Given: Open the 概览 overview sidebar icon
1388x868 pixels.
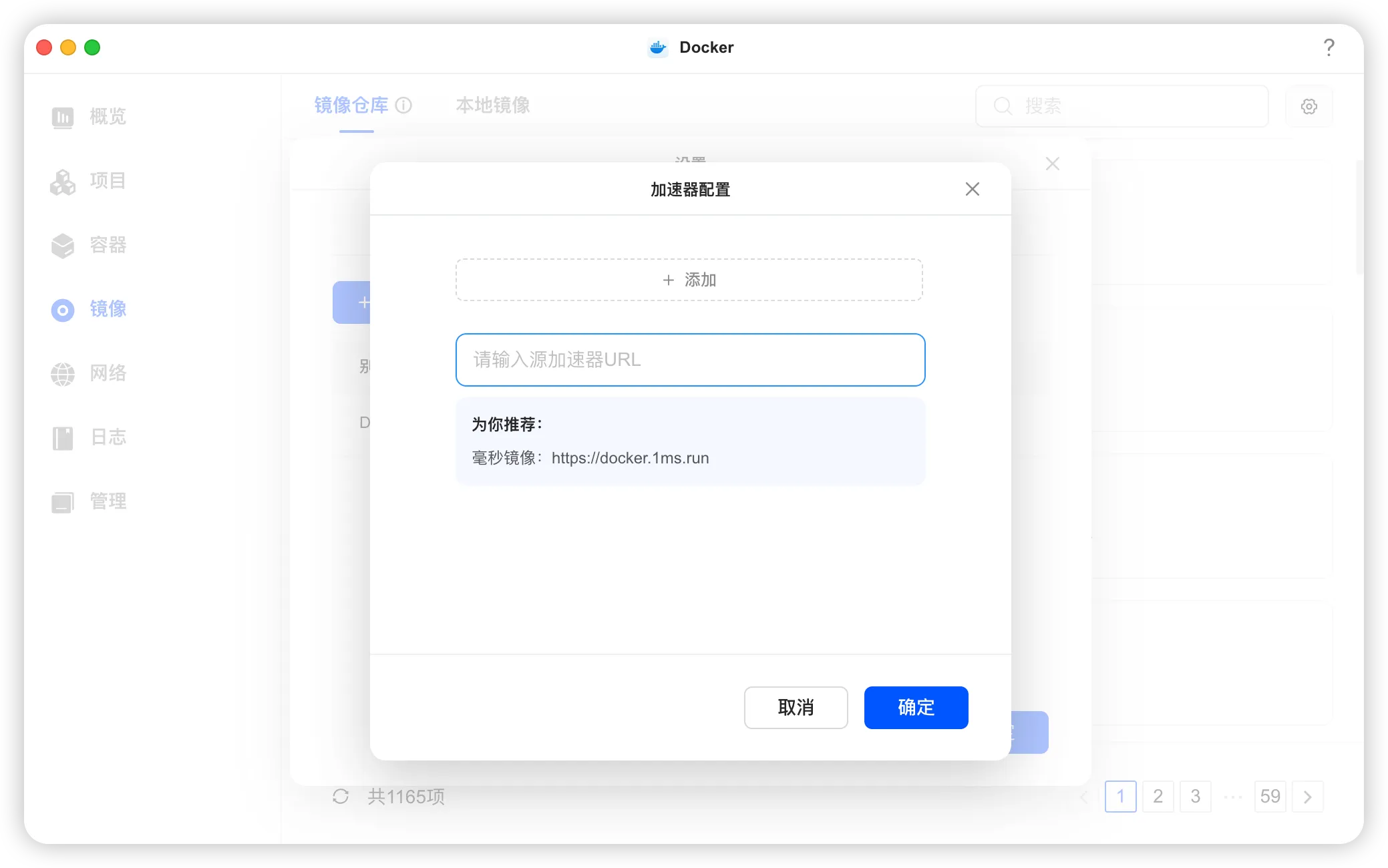Looking at the screenshot, I should coord(63,117).
